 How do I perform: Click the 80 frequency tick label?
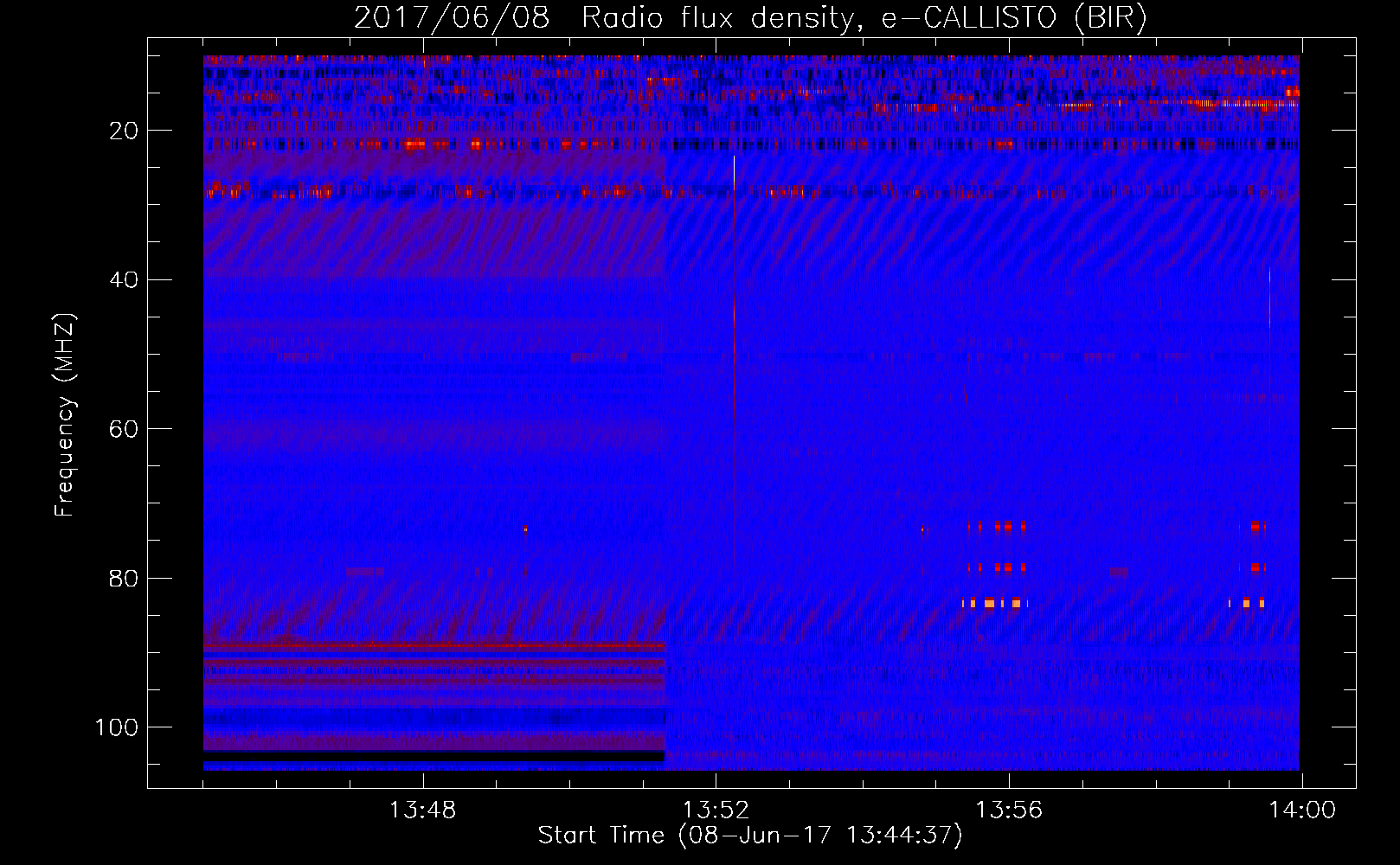(124, 578)
